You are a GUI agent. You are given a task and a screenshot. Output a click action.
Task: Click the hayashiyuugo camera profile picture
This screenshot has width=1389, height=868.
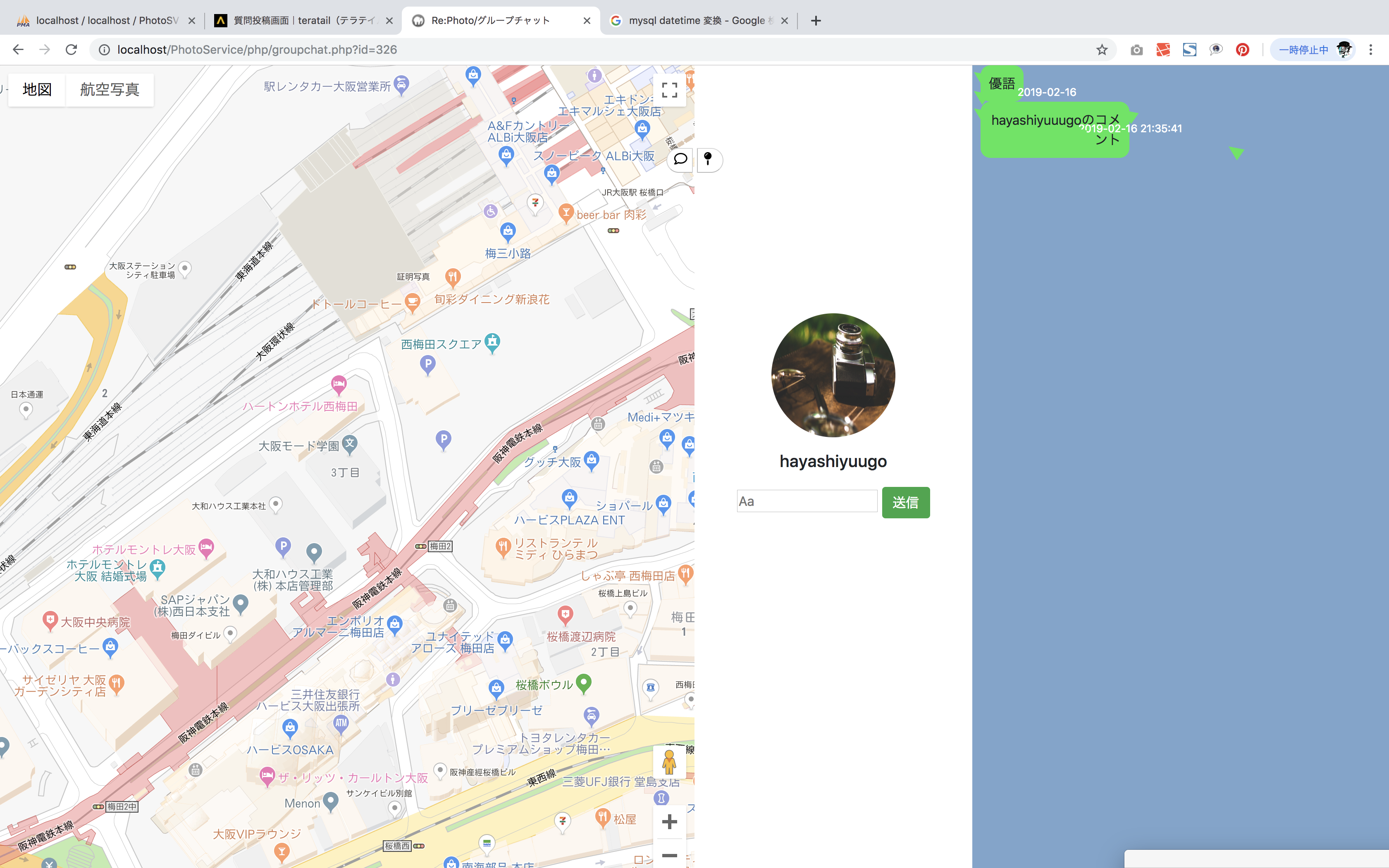click(x=833, y=375)
